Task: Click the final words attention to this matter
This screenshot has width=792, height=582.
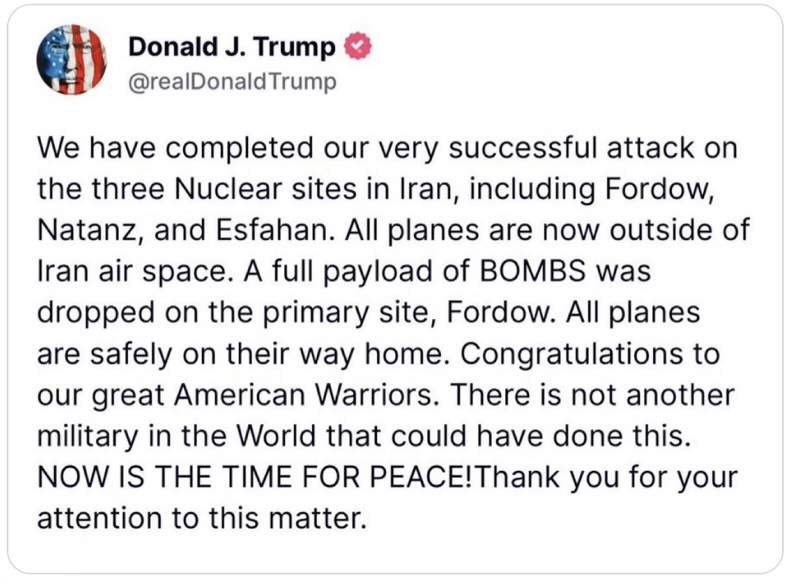Action: coord(201,518)
